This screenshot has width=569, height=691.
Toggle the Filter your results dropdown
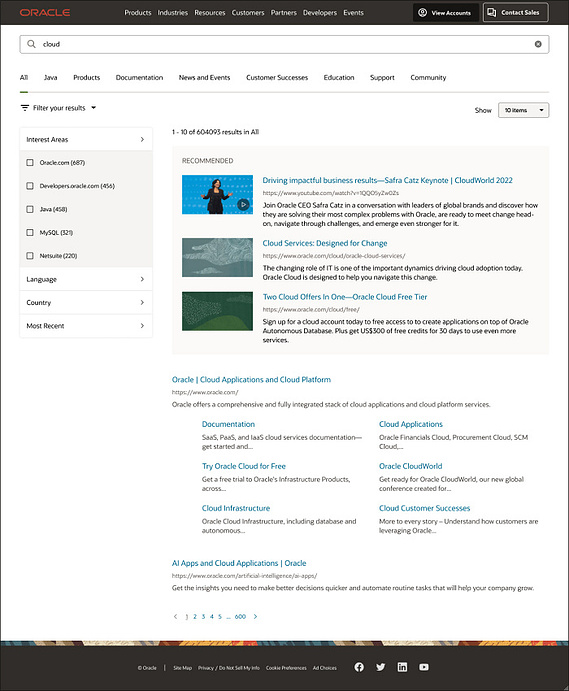coord(58,108)
